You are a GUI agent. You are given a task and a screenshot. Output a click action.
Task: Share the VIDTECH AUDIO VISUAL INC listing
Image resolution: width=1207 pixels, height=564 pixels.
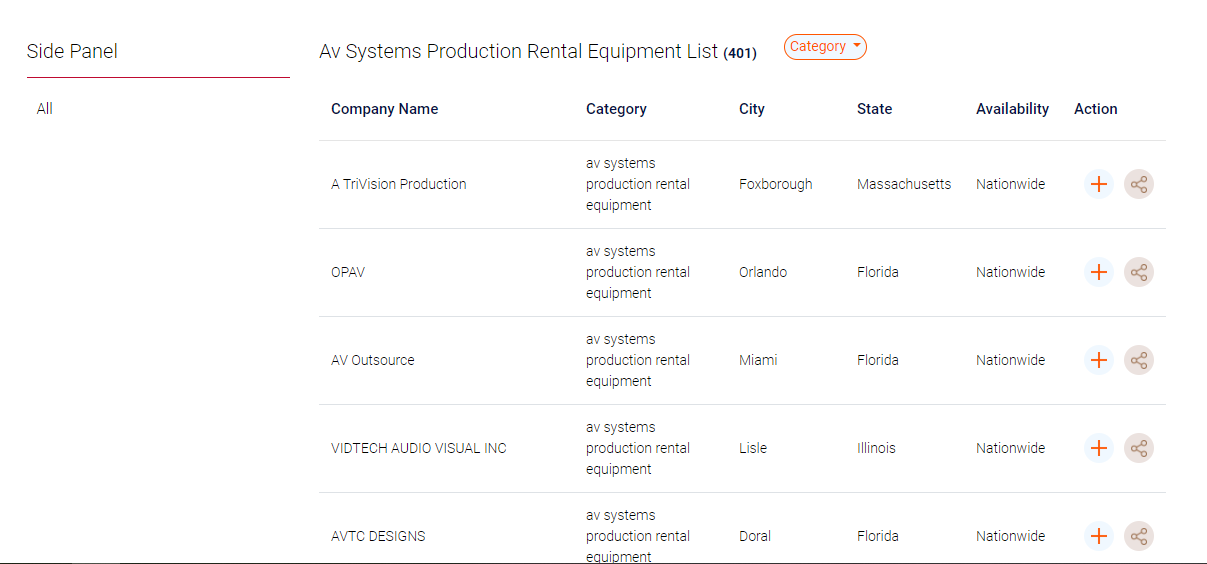click(1138, 448)
